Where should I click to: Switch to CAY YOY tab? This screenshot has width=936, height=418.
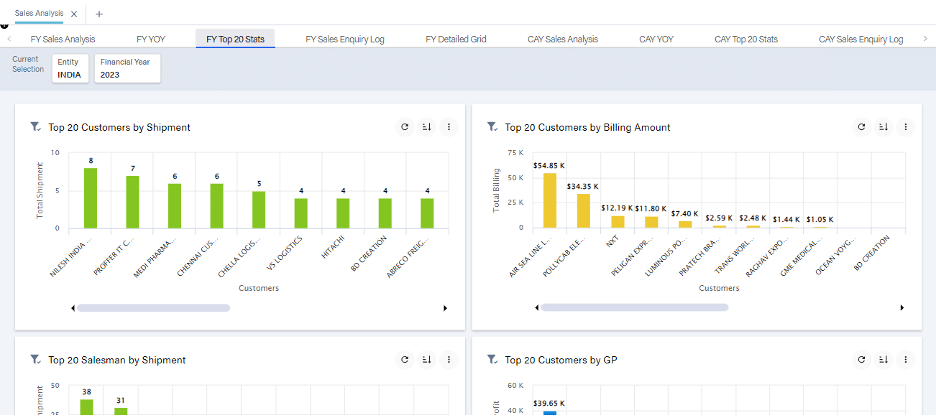(x=656, y=39)
